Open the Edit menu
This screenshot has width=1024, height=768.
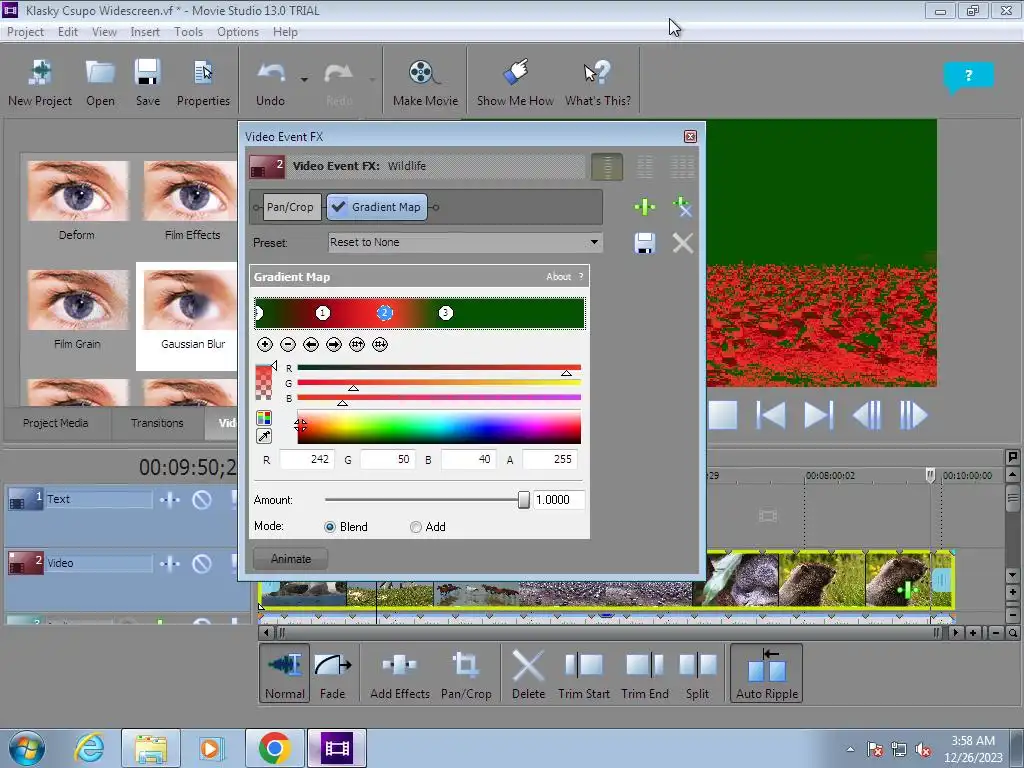coord(67,32)
